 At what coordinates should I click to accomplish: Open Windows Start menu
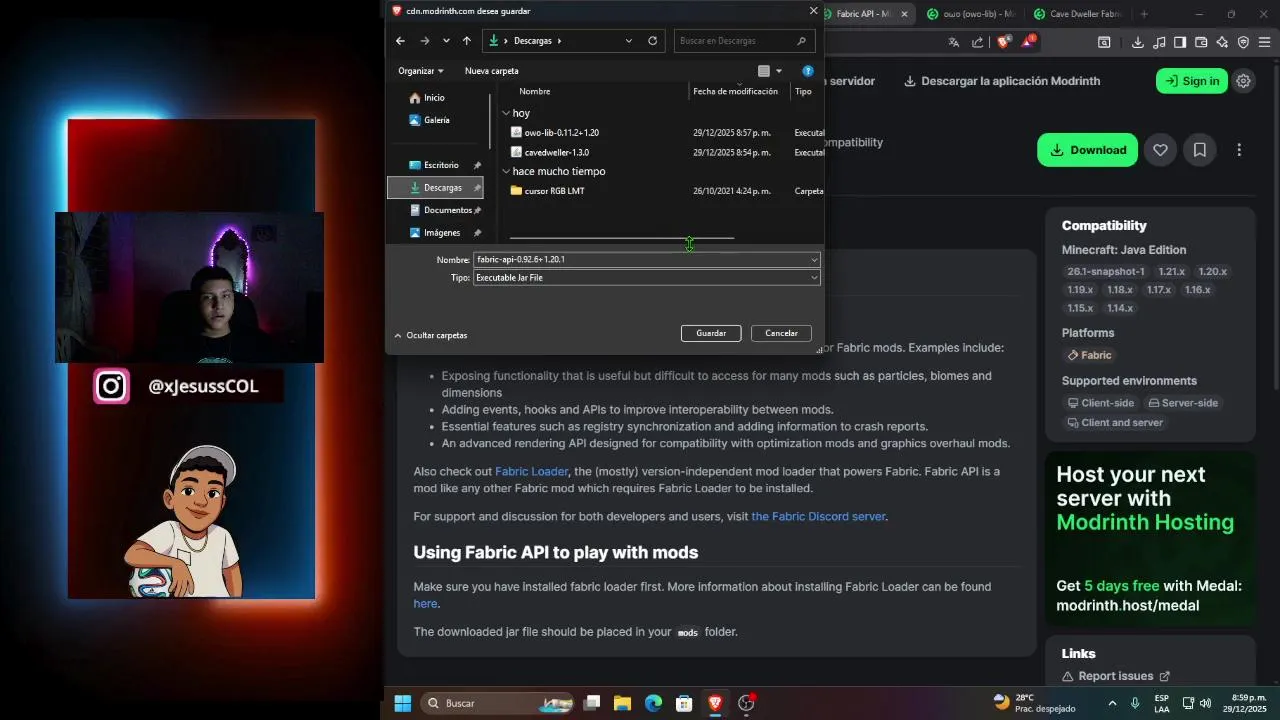402,703
